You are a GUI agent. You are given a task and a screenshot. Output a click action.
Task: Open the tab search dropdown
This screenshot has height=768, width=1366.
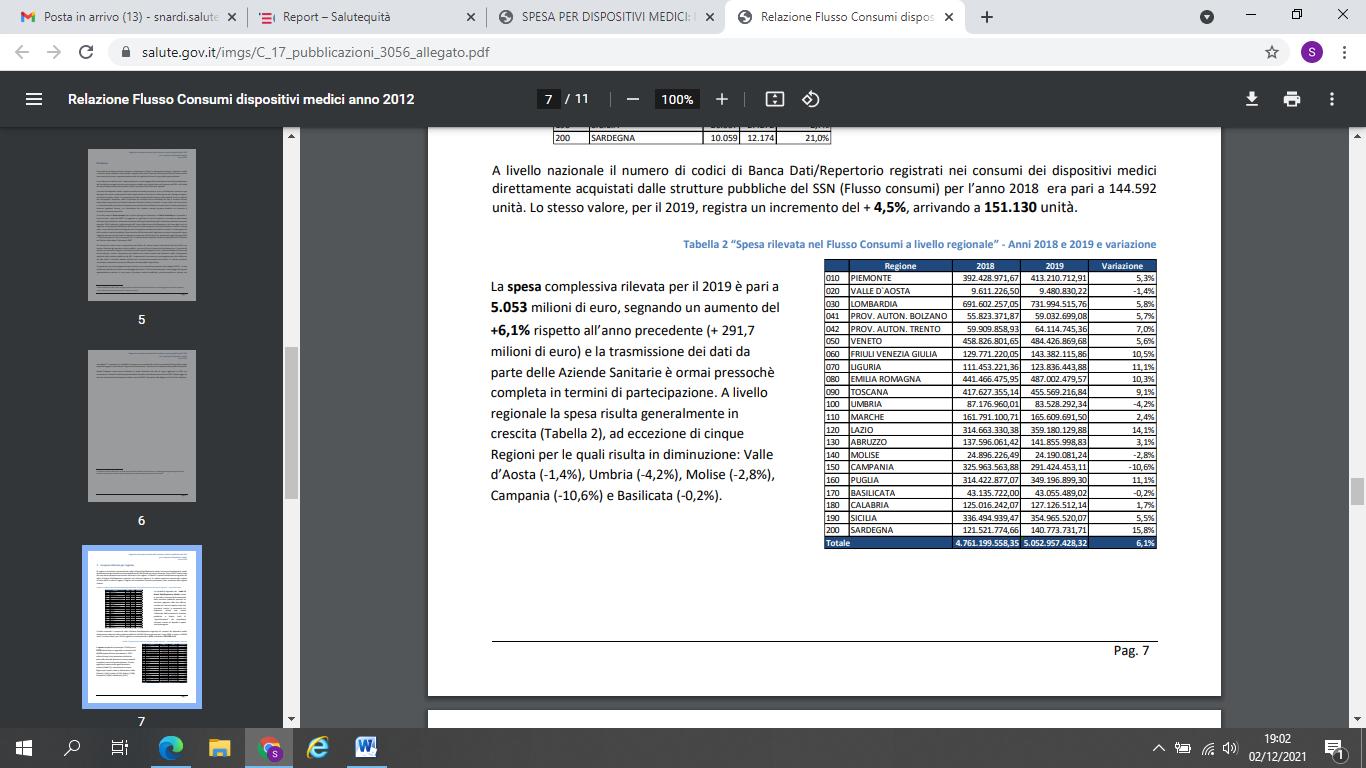tap(1207, 17)
